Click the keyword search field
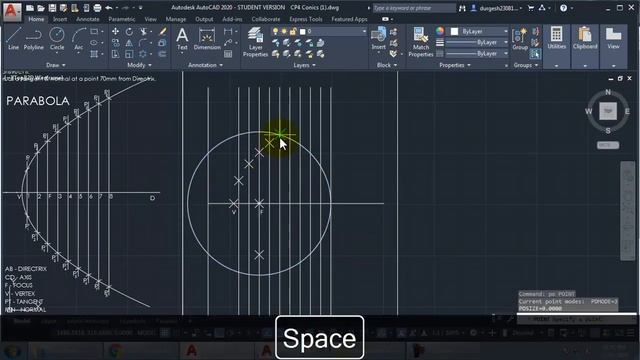 click(x=414, y=8)
